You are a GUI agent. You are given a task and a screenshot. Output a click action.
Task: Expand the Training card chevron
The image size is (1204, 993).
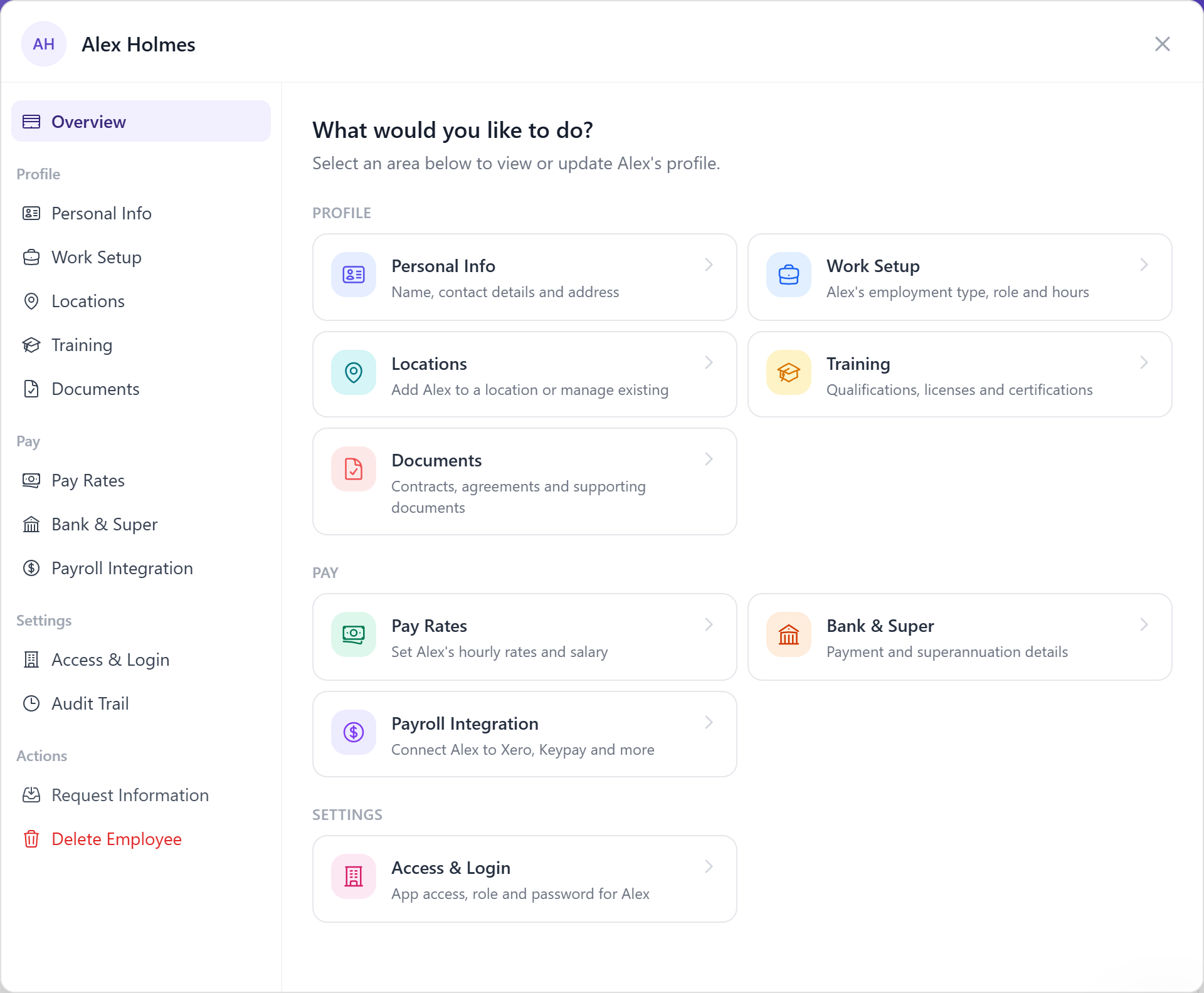click(1144, 363)
